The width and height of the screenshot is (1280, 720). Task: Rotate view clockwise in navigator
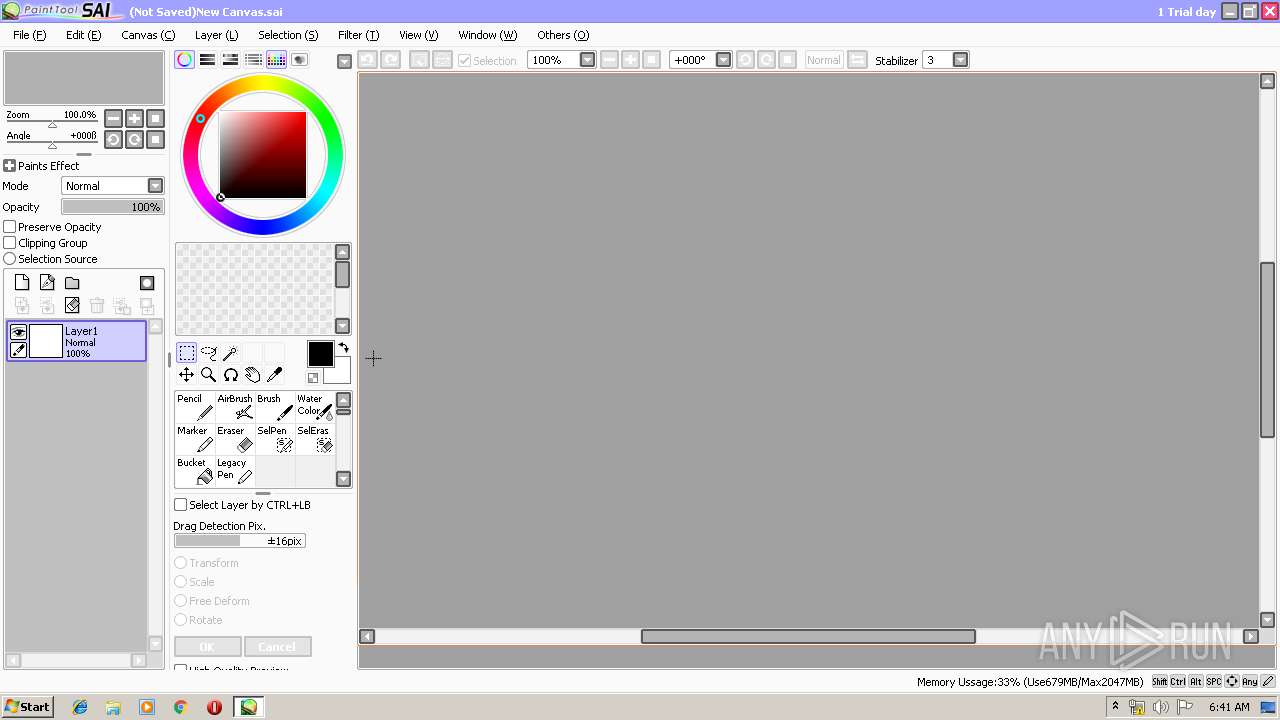(x=135, y=139)
